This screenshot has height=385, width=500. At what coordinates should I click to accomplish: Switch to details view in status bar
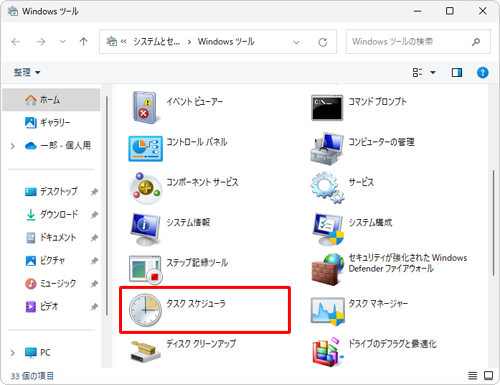coord(472,376)
